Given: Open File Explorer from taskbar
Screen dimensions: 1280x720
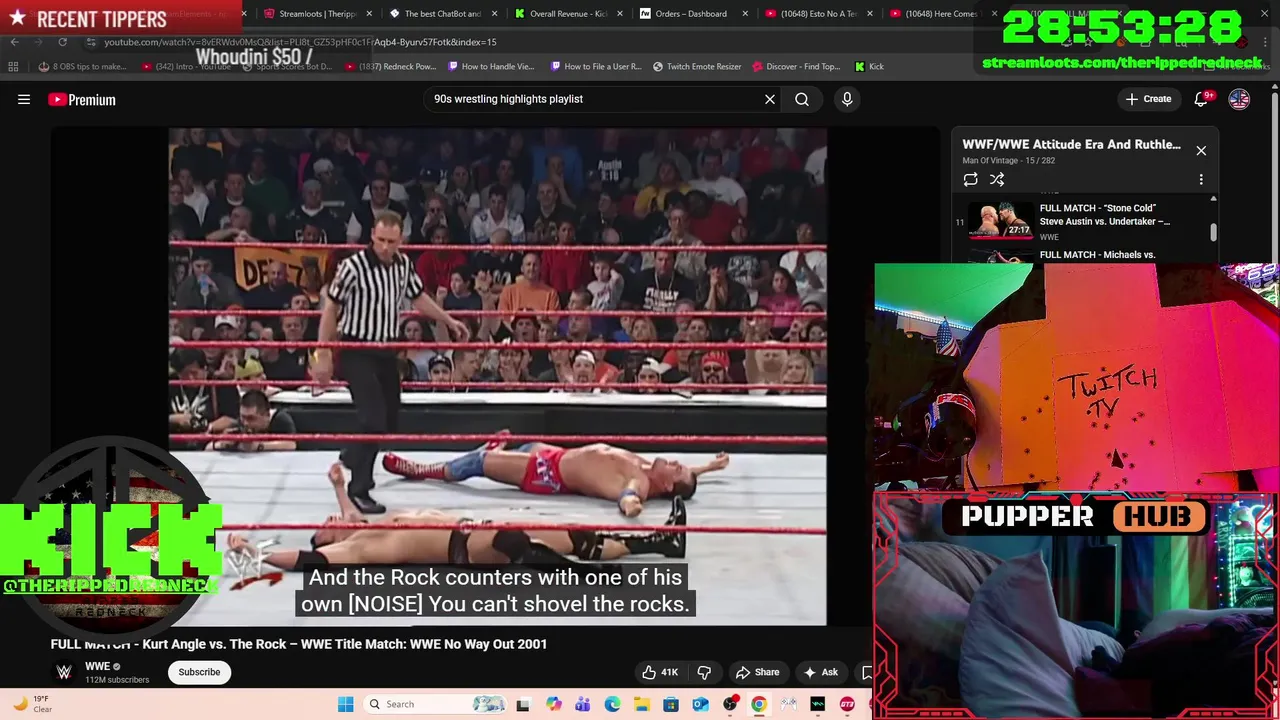Looking at the screenshot, I should click(641, 704).
